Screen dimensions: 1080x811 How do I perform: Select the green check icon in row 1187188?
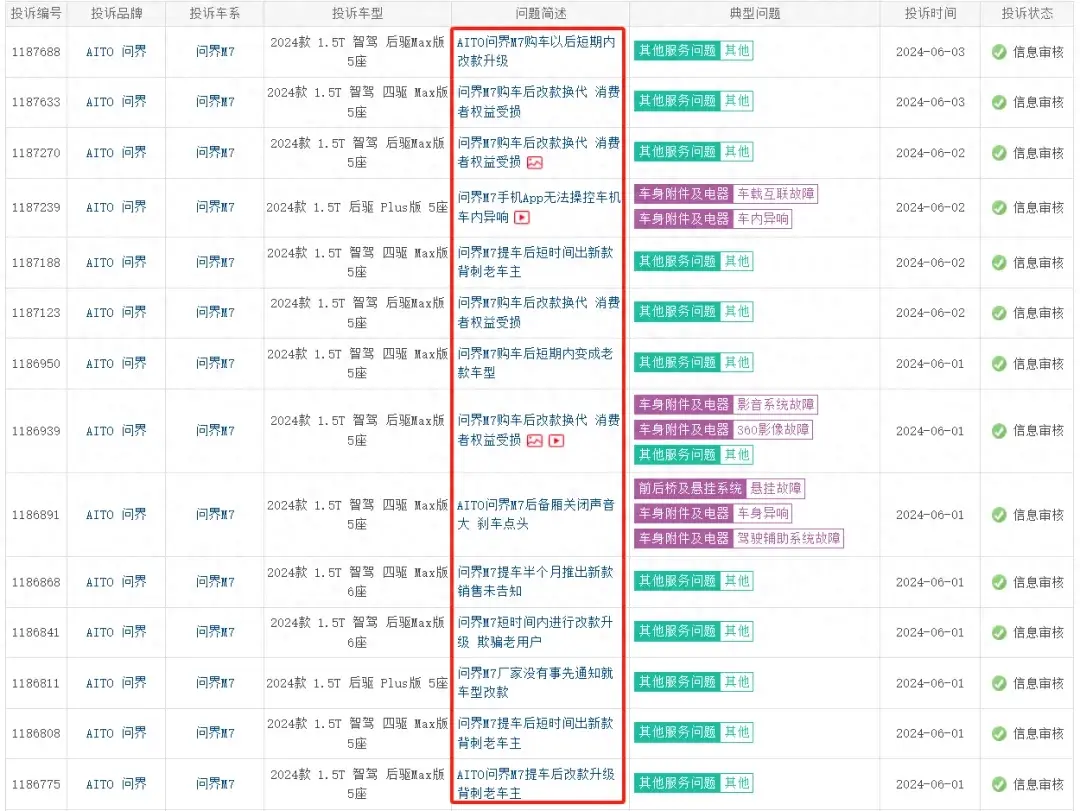pos(999,263)
